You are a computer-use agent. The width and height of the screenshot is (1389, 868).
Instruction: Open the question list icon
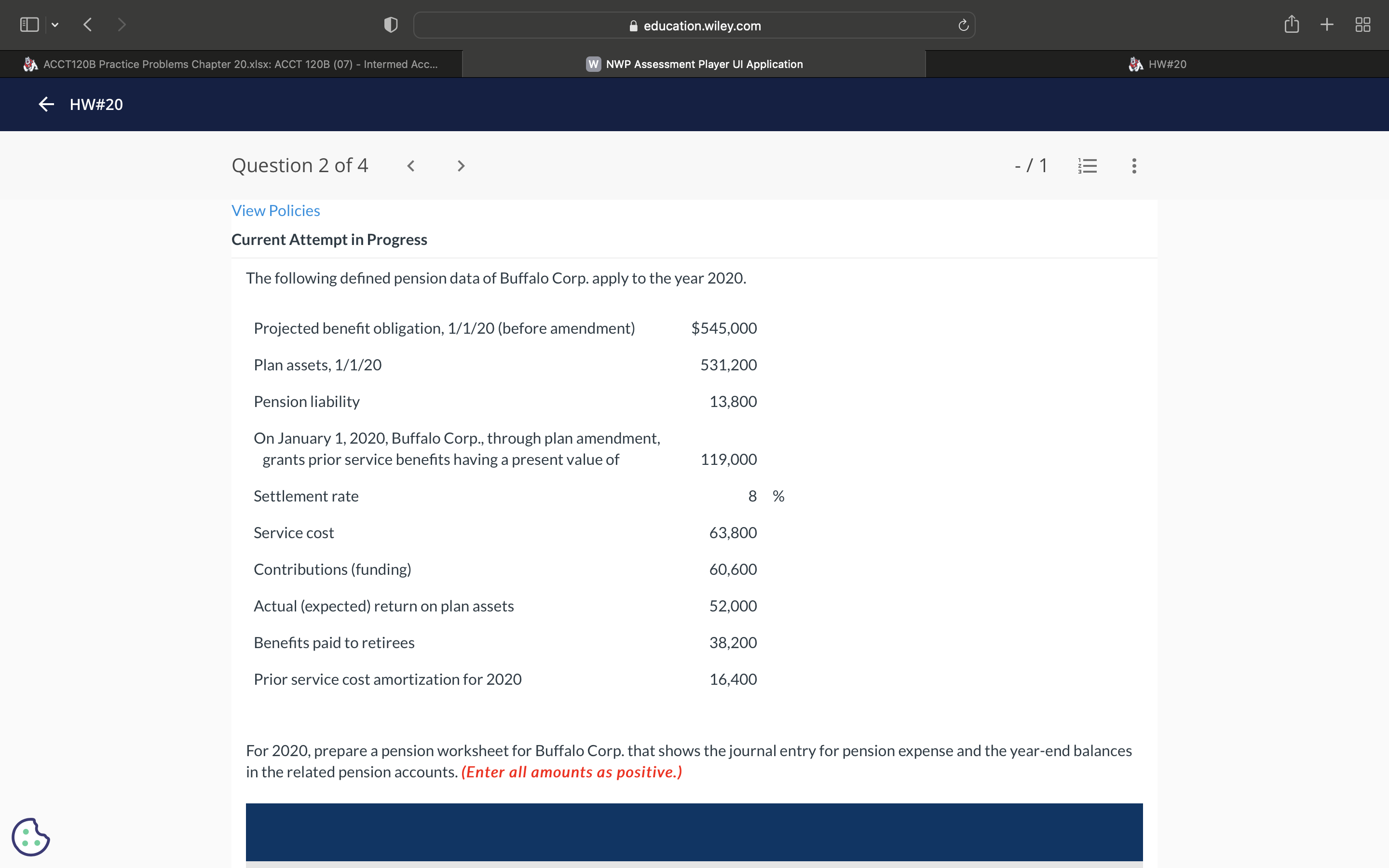(x=1087, y=166)
